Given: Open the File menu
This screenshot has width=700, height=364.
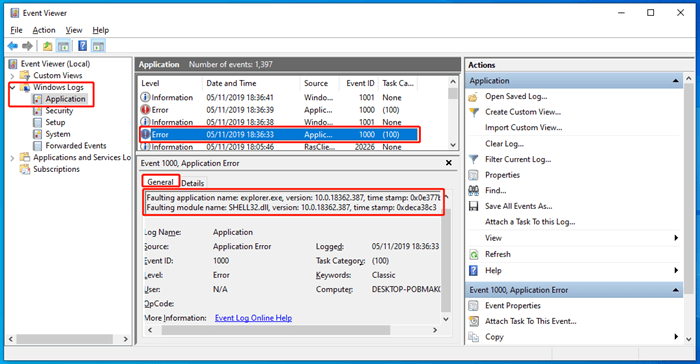Looking at the screenshot, I should click(x=16, y=30).
